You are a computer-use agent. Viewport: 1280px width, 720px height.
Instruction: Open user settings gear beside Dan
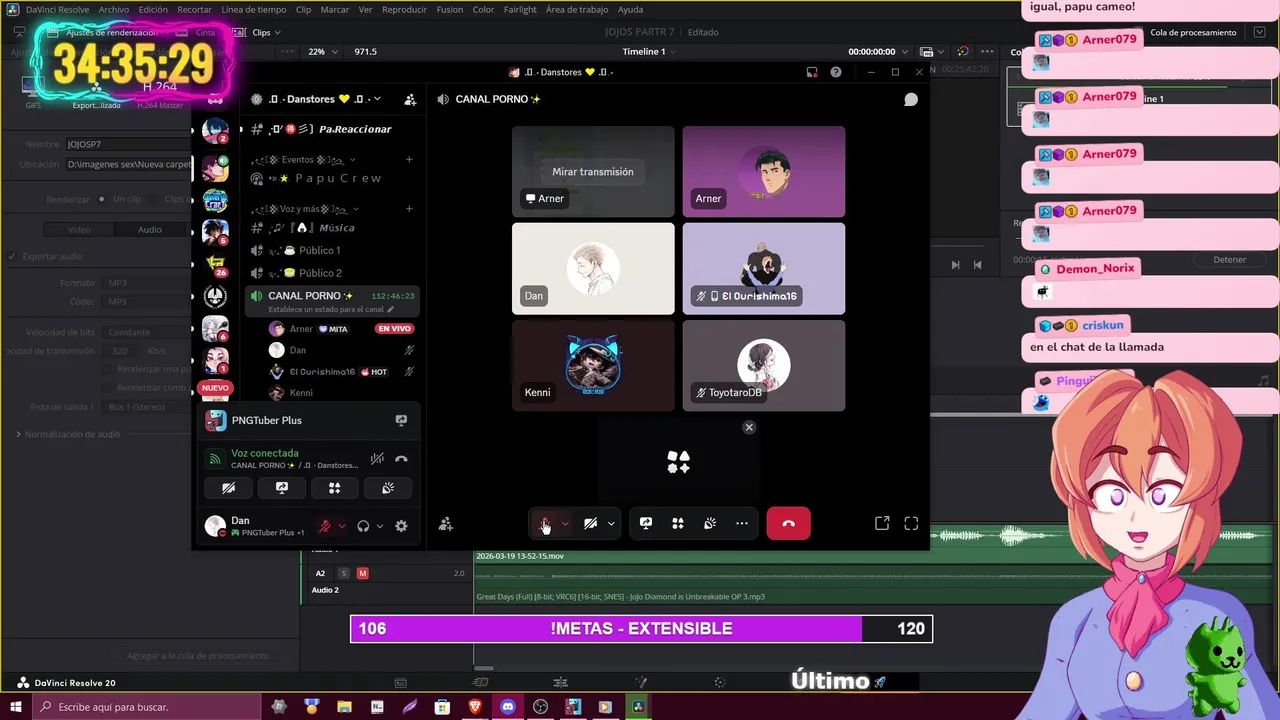401,526
